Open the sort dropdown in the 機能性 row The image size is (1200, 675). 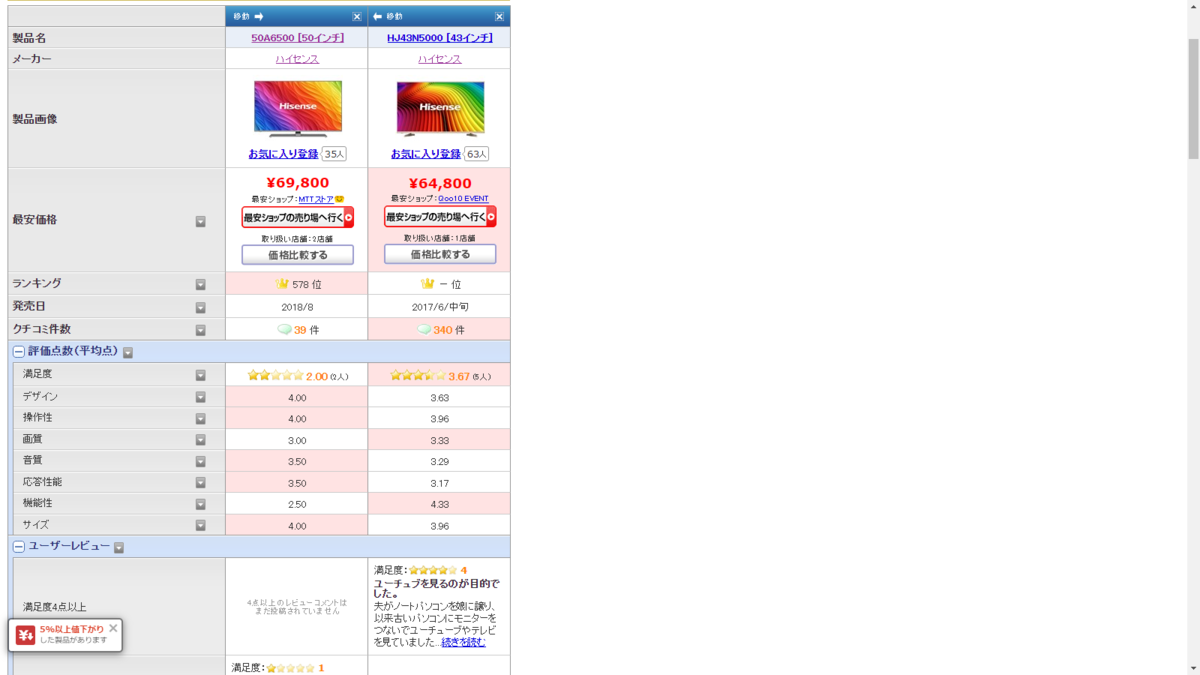[200, 505]
